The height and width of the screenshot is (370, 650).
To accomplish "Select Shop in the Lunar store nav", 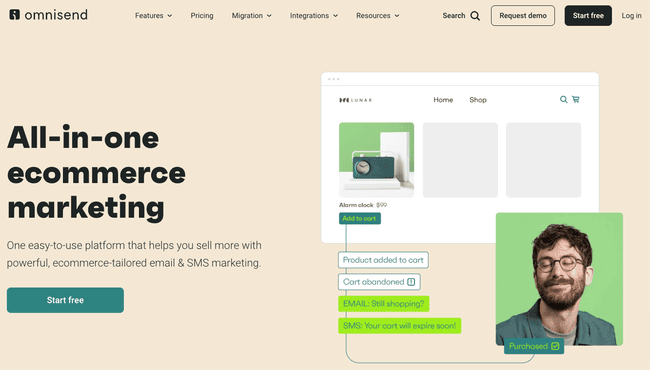I will [x=478, y=100].
